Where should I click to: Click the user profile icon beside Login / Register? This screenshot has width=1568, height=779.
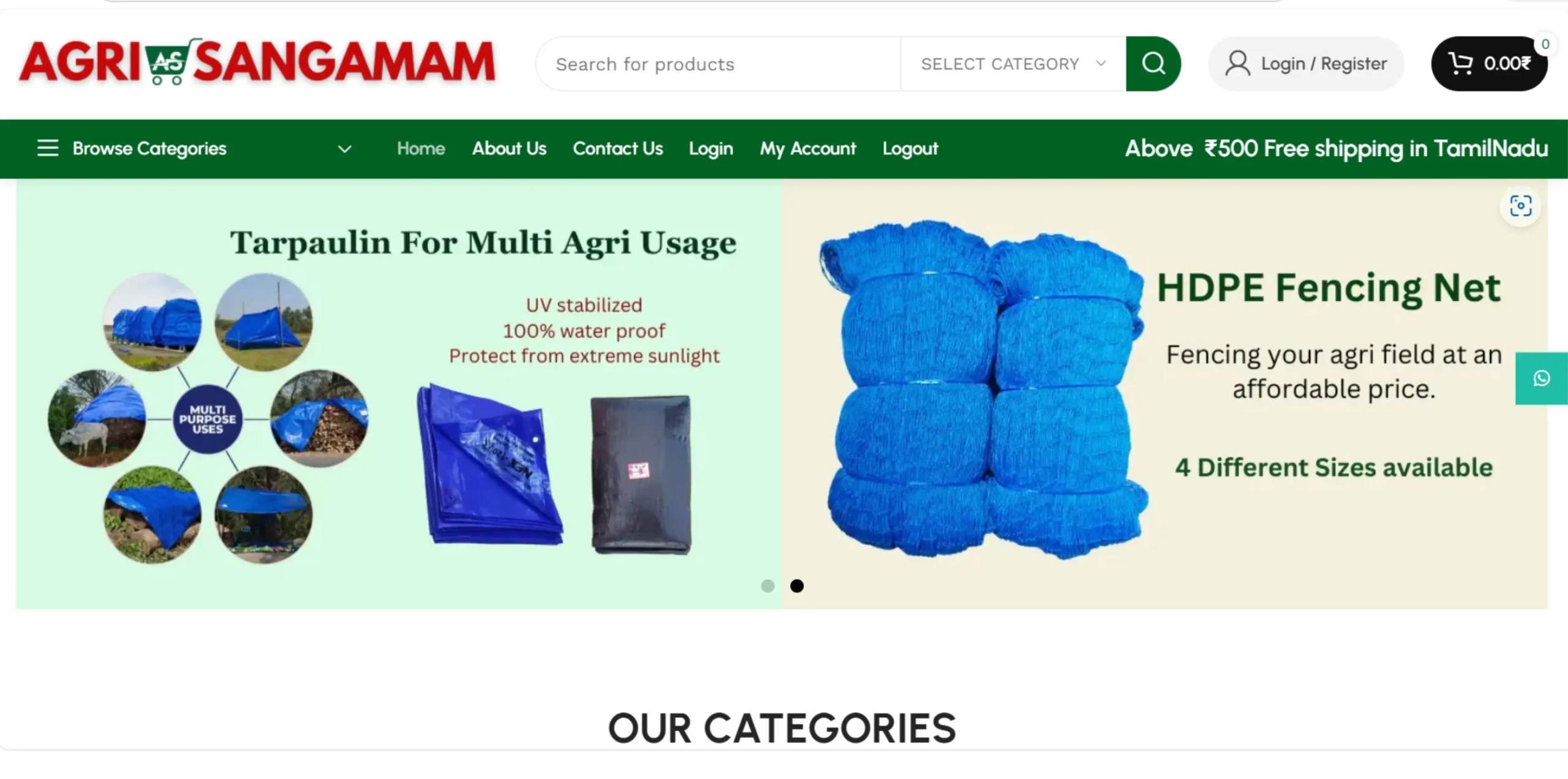(x=1237, y=64)
